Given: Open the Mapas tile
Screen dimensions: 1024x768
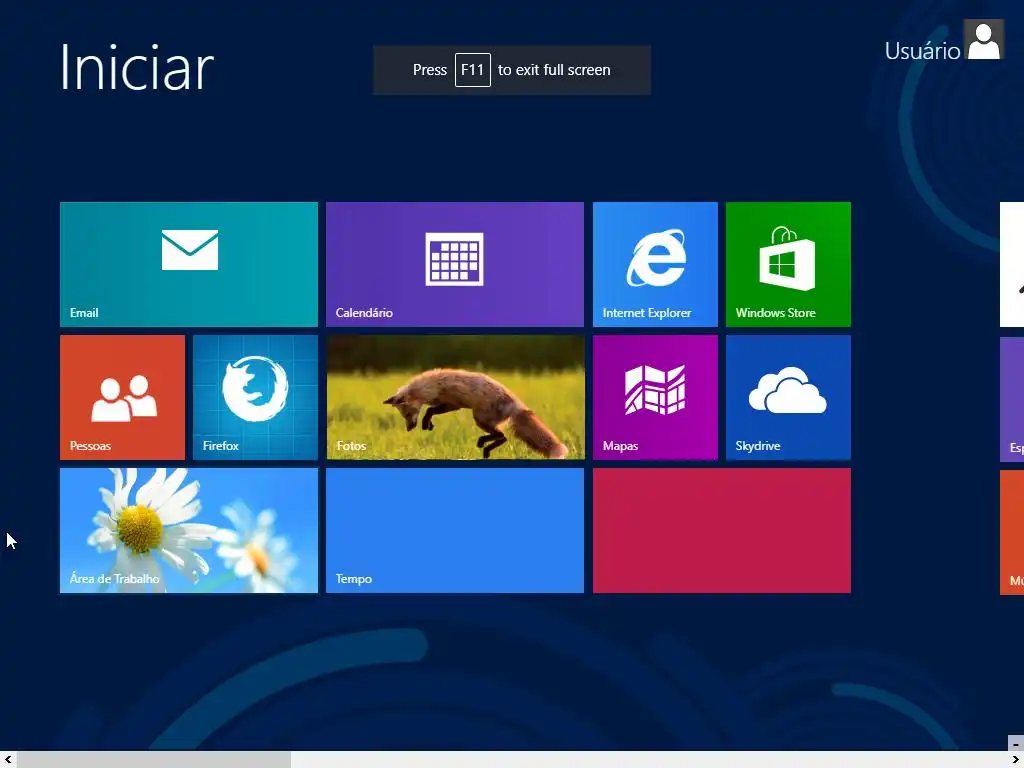Looking at the screenshot, I should (655, 398).
